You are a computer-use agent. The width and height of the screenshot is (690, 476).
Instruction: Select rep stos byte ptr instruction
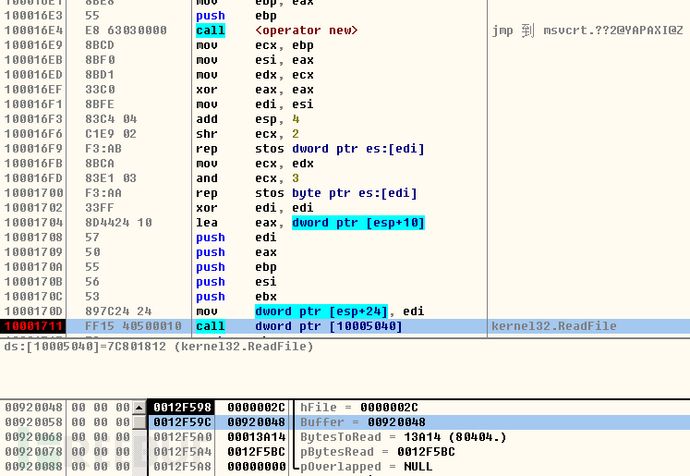pos(345,193)
